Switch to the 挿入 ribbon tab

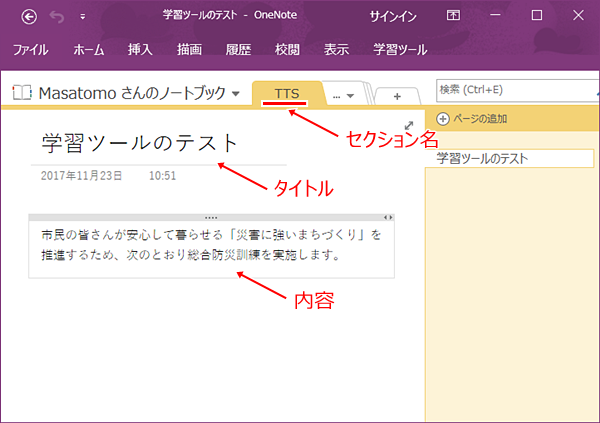[140, 49]
